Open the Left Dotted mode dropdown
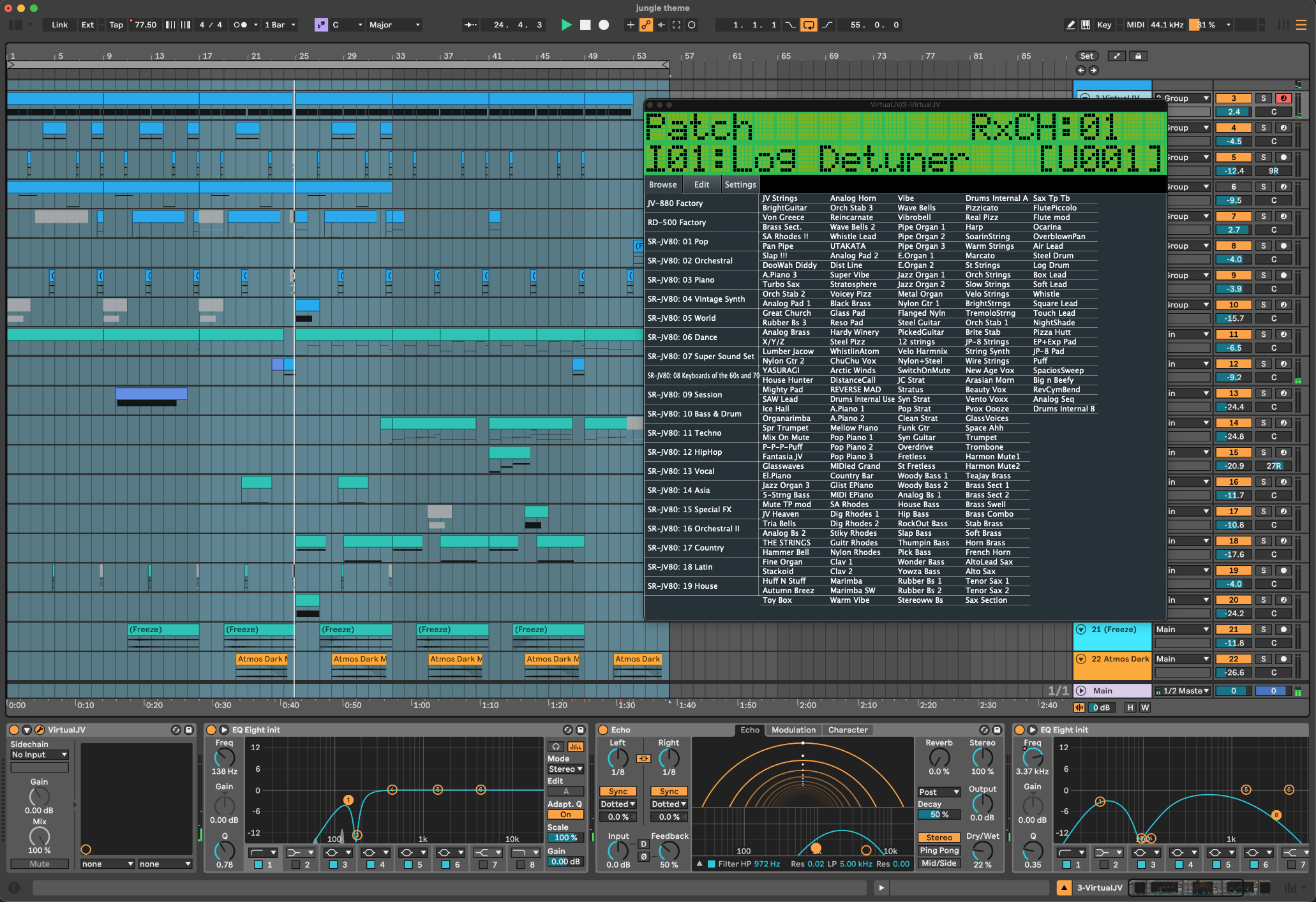 [618, 804]
